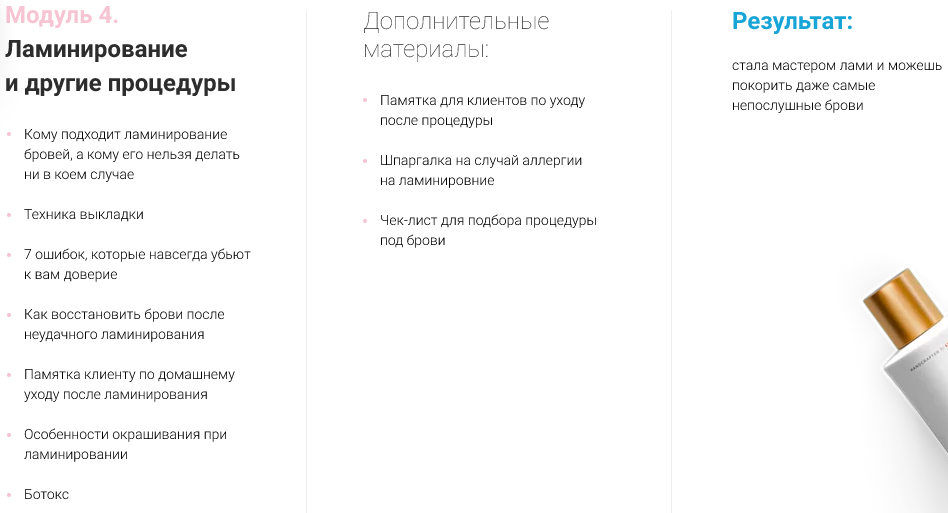948x513 pixels.
Task: Click the pink "Модуль 4." heading
Action: [x=62, y=17]
